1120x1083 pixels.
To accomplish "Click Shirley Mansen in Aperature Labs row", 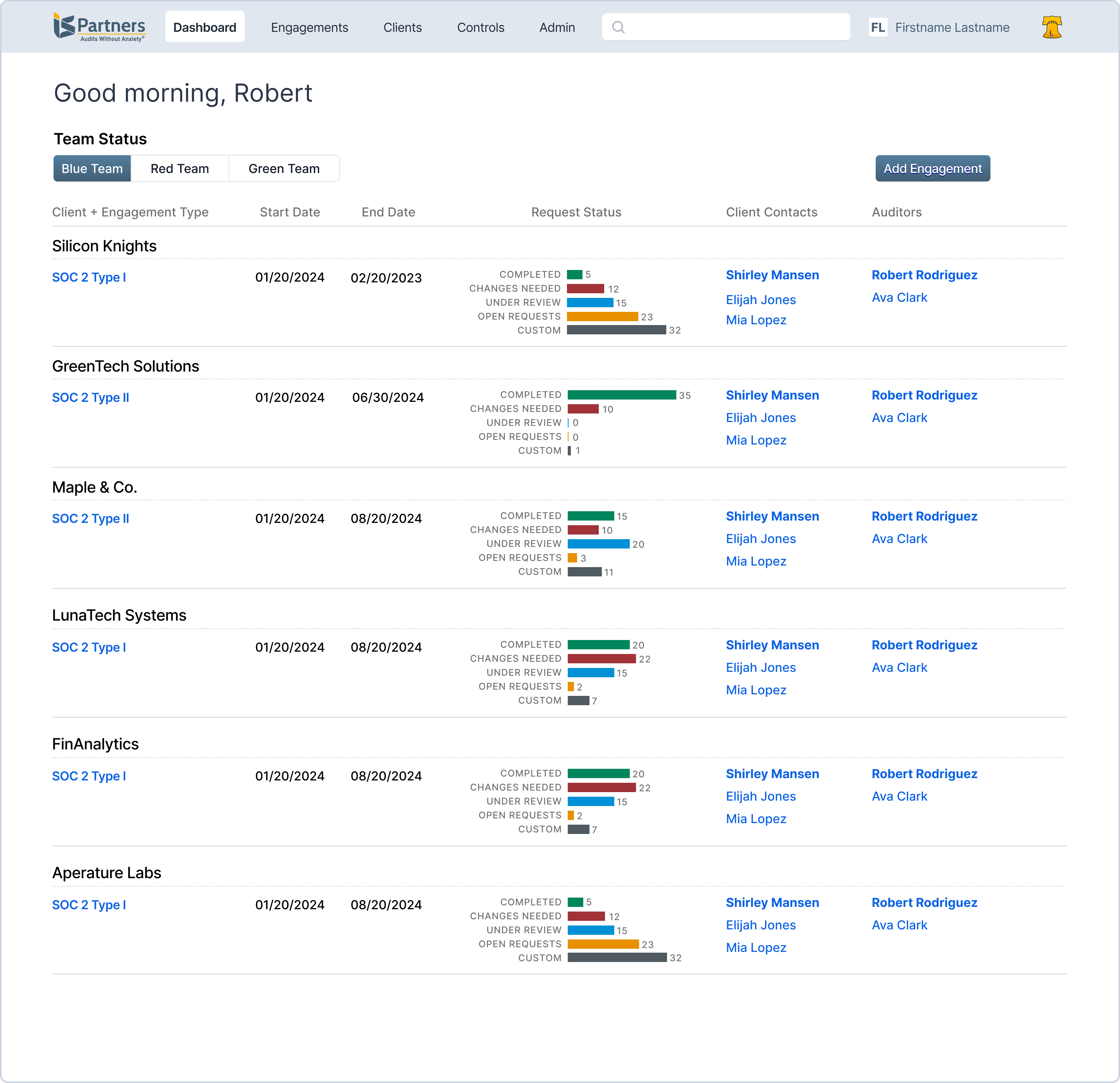I will point(772,903).
